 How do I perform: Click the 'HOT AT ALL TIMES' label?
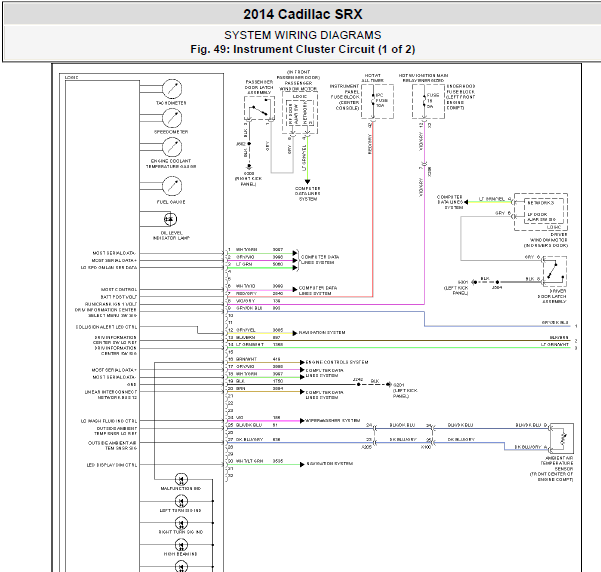click(x=373, y=78)
